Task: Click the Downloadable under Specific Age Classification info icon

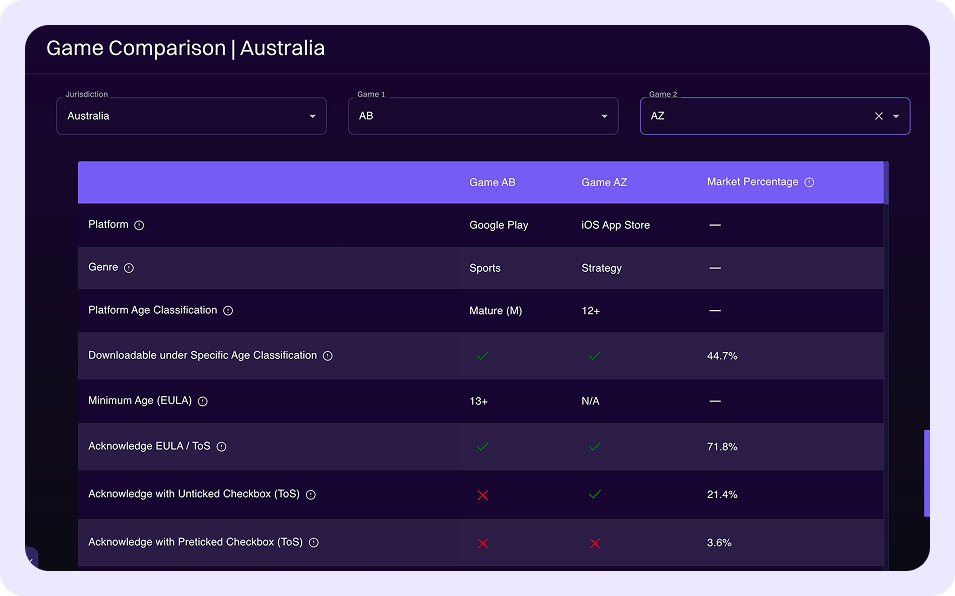Action: (x=327, y=355)
